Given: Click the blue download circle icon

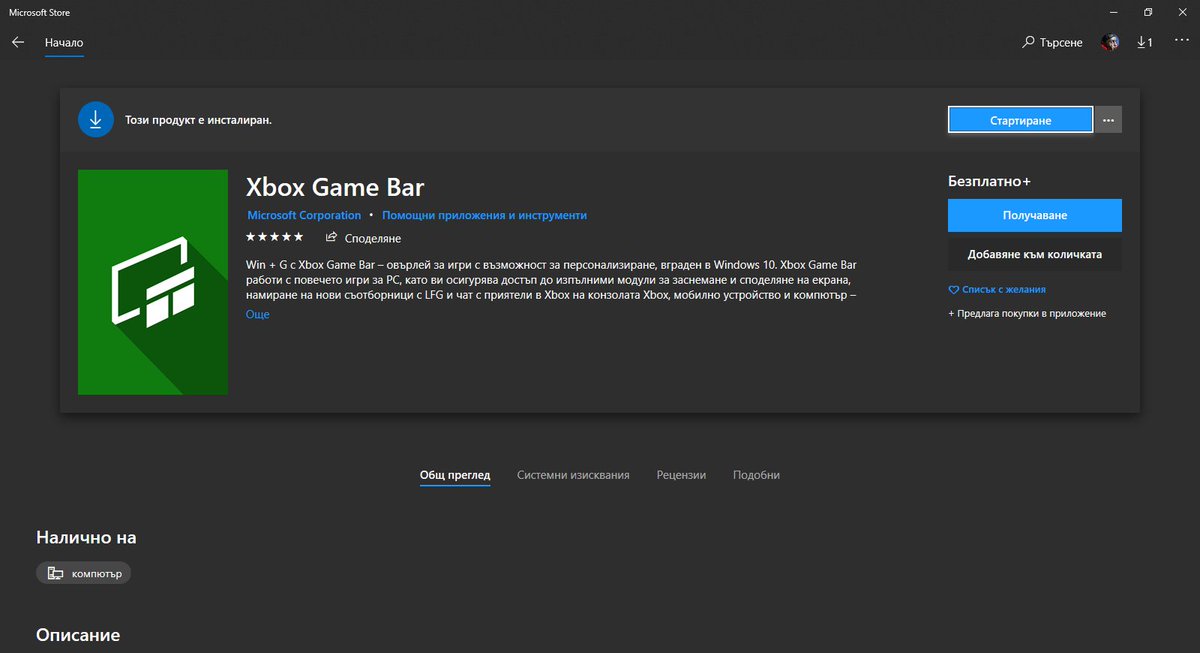Looking at the screenshot, I should click(x=96, y=119).
